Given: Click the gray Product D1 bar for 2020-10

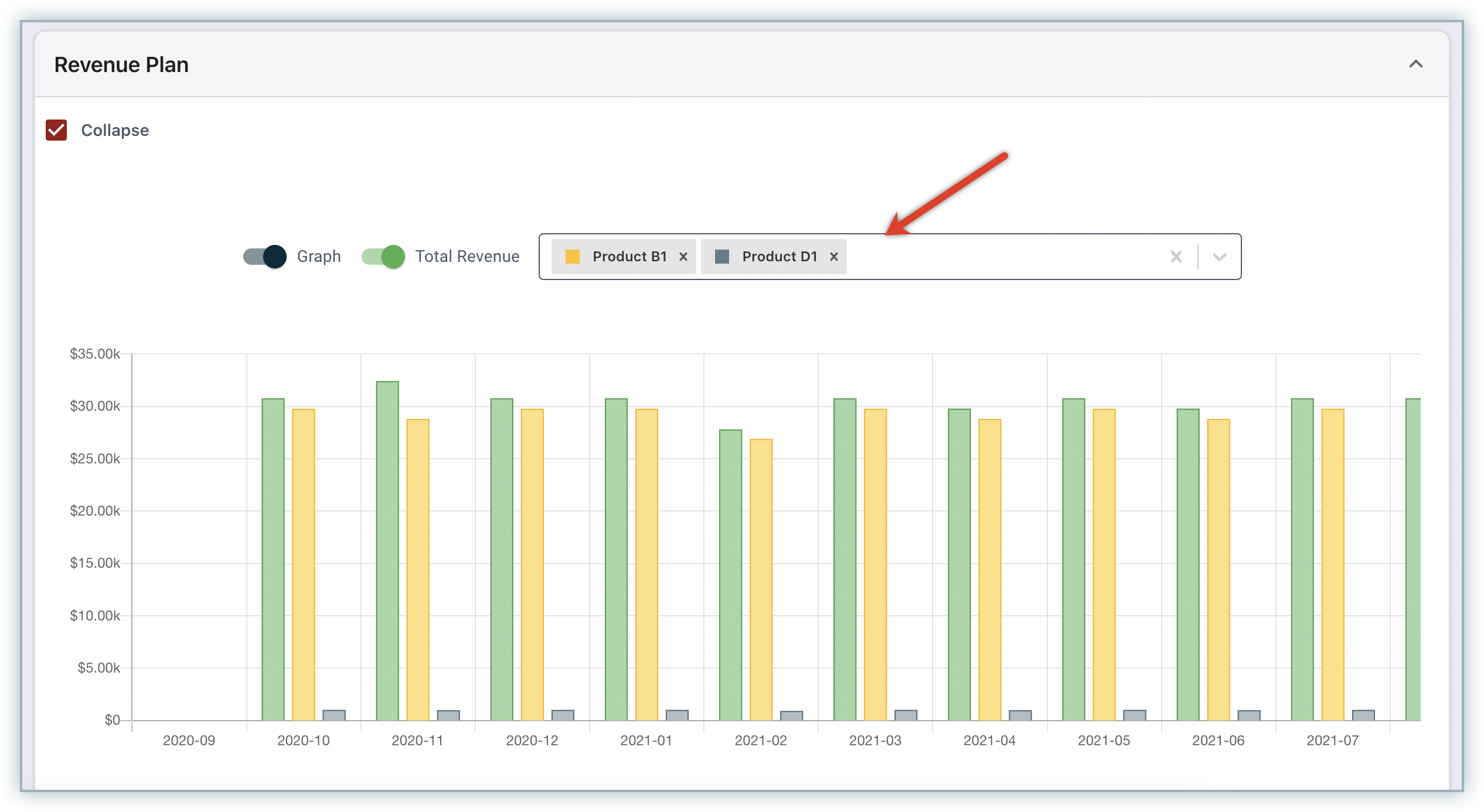Looking at the screenshot, I should tap(334, 715).
